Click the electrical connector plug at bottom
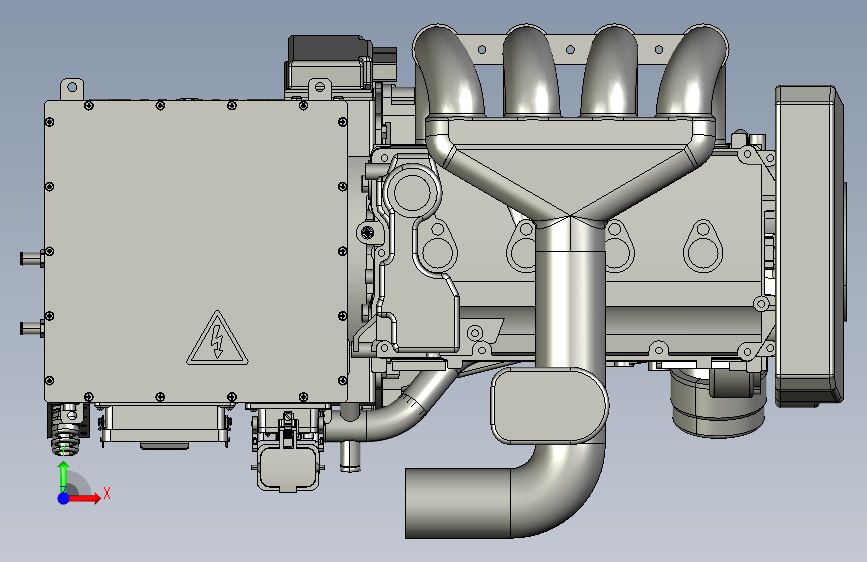 click(288, 468)
